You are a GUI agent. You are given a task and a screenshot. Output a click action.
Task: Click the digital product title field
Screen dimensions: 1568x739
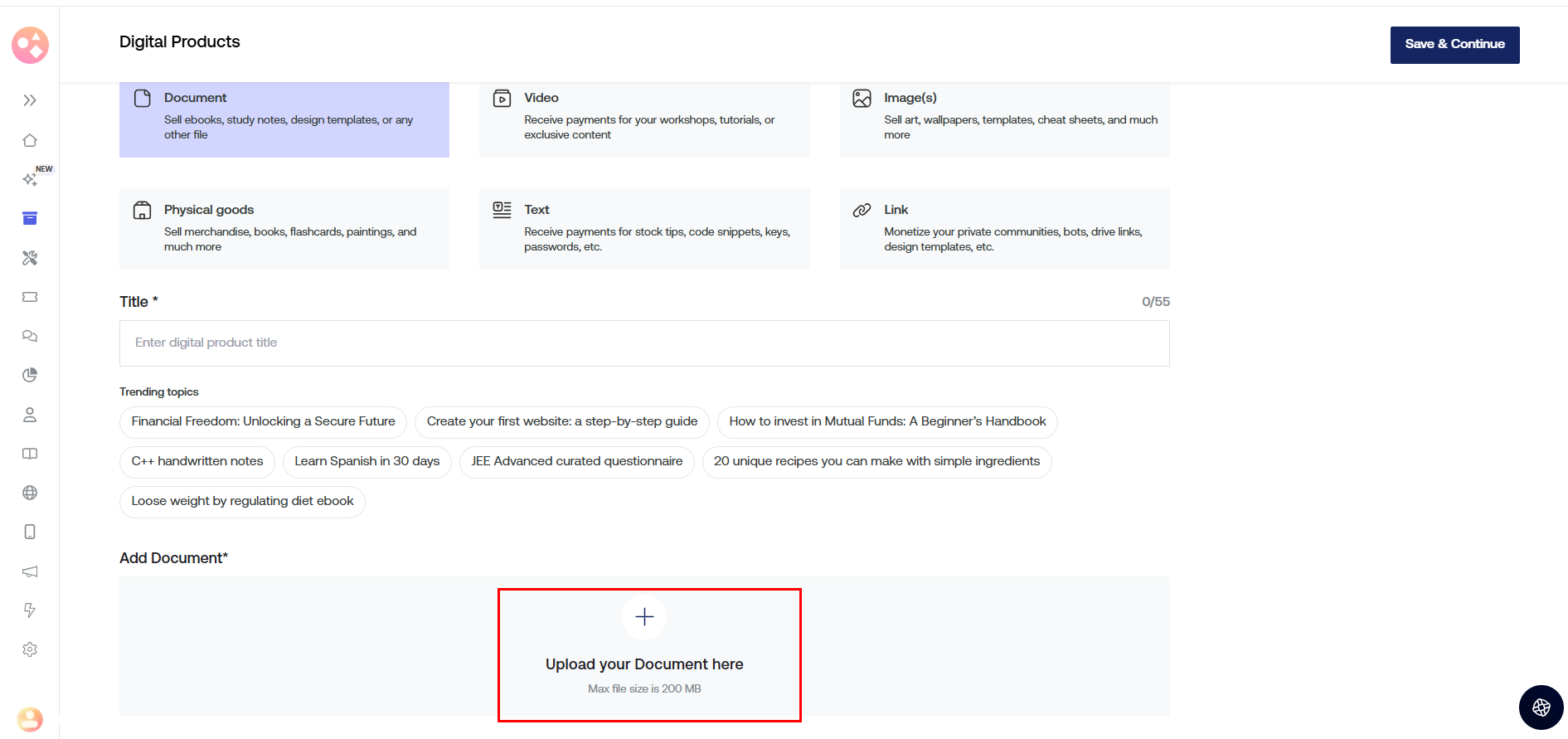pyautogui.click(x=644, y=343)
